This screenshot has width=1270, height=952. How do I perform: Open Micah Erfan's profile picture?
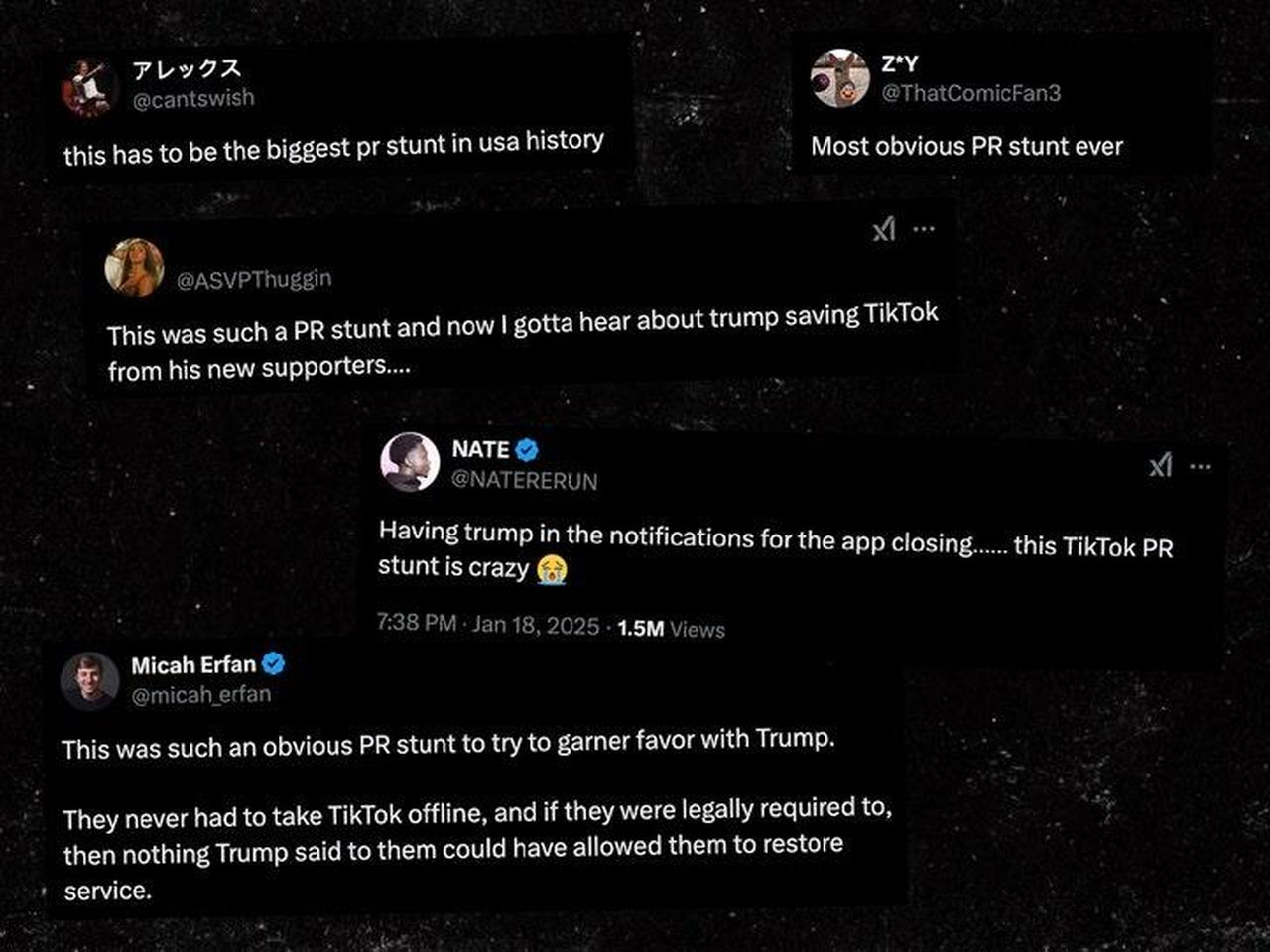pyautogui.click(x=90, y=680)
